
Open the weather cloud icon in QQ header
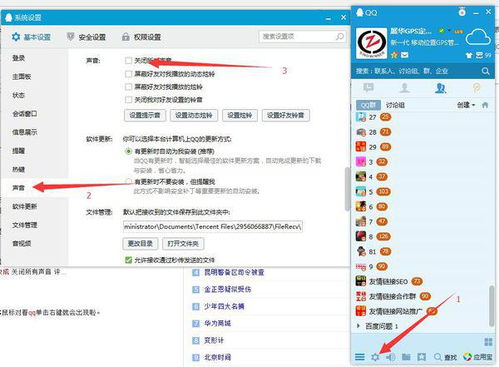pos(478,37)
